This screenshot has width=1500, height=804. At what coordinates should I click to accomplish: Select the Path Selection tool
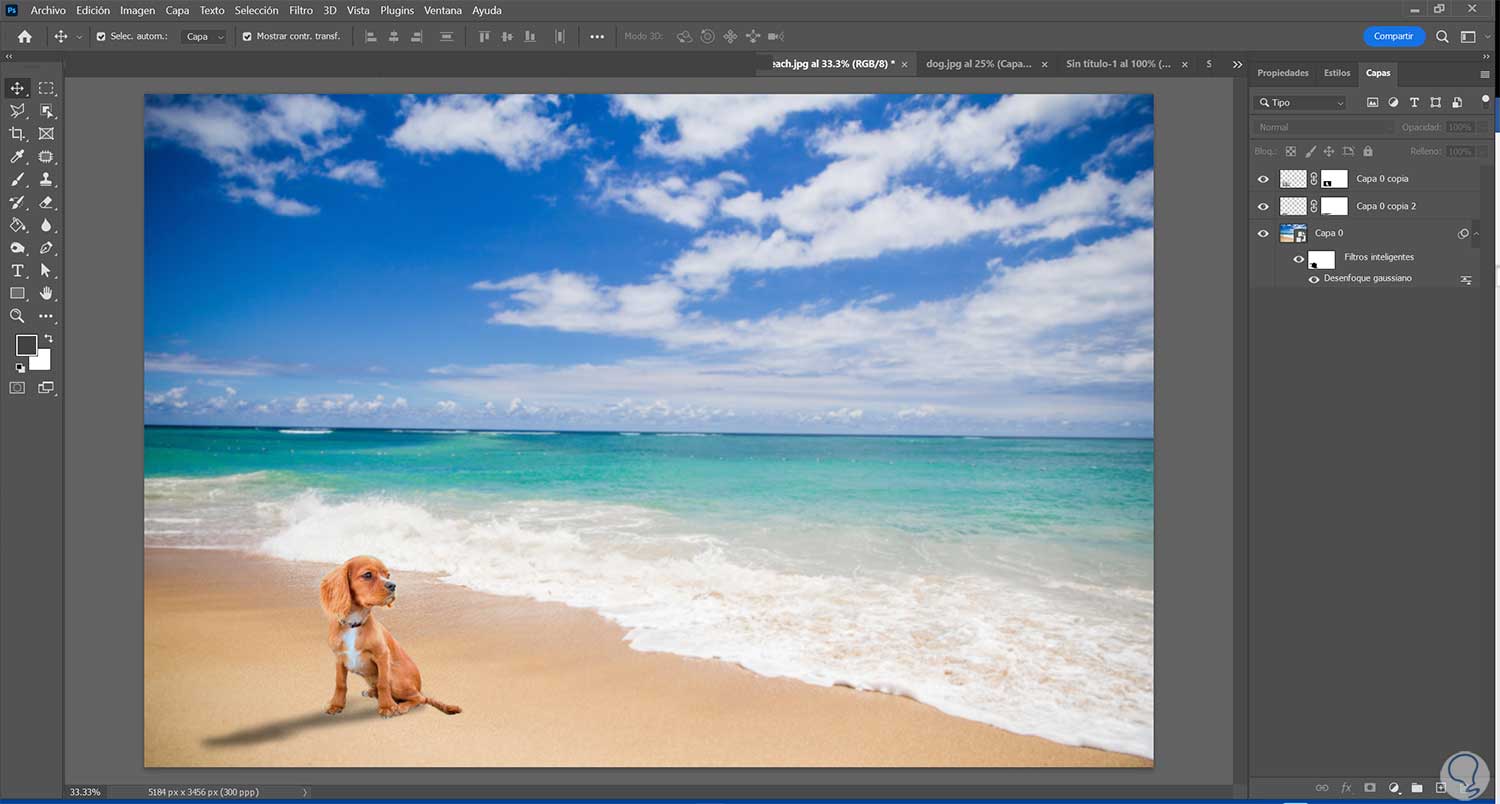[x=46, y=271]
